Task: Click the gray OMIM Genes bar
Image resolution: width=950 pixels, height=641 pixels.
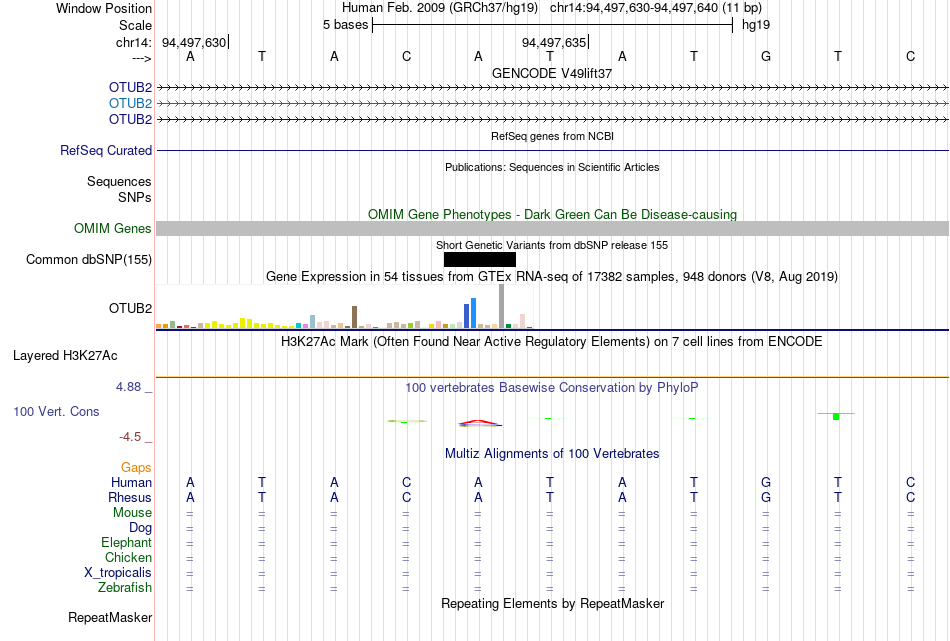Action: tap(552, 228)
